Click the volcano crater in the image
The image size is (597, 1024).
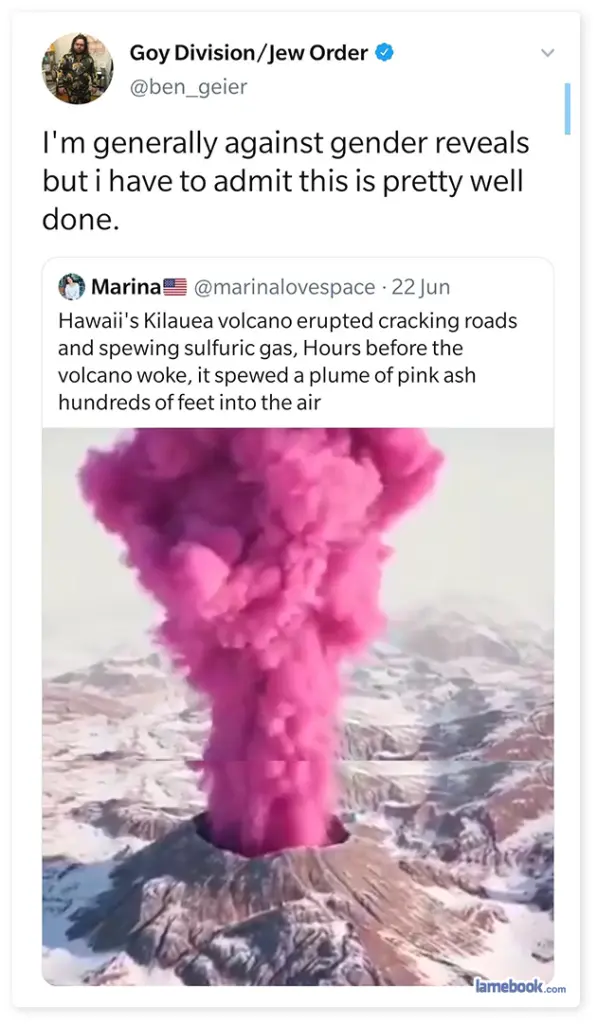tap(271, 835)
